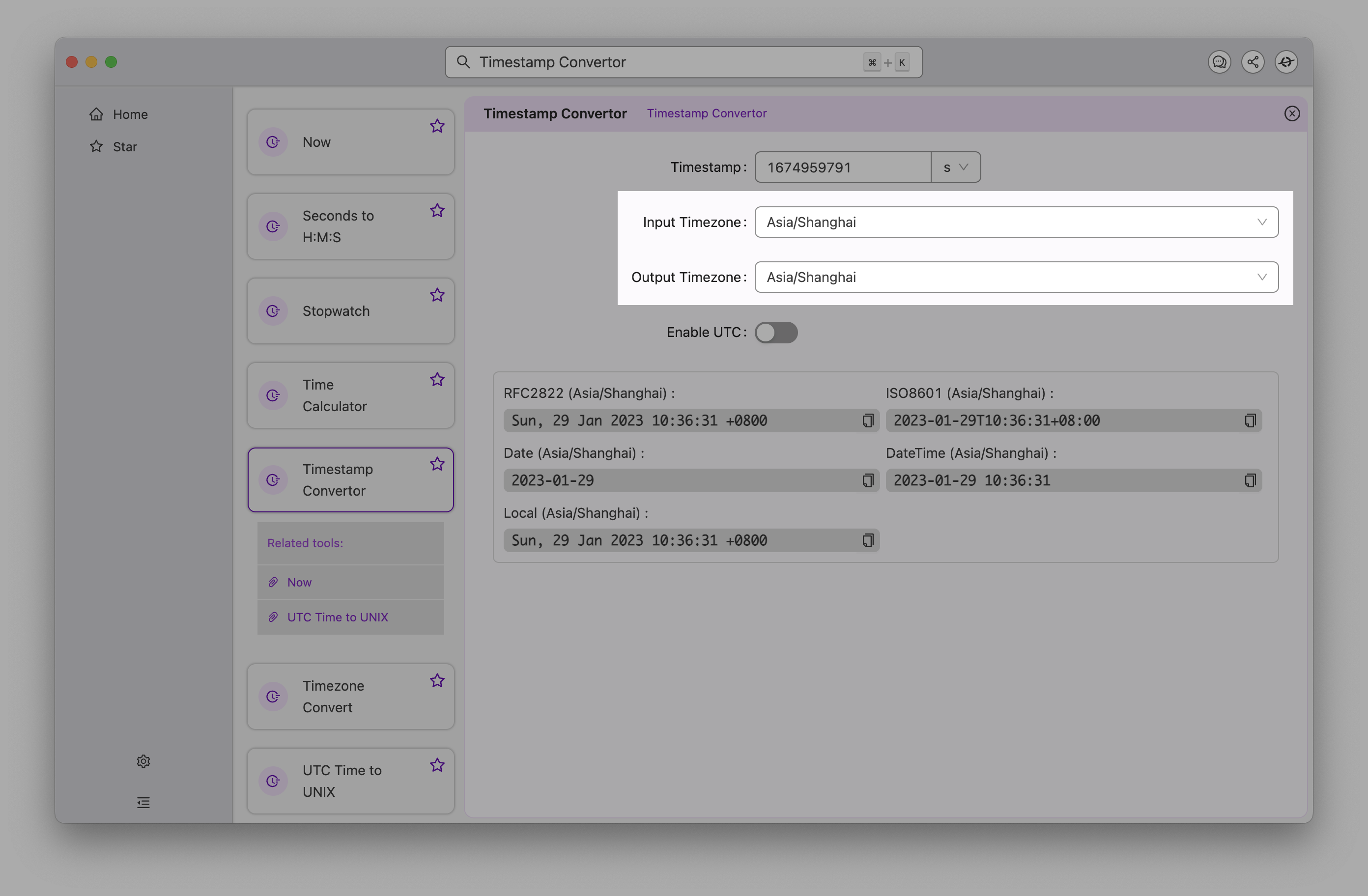
Task: Open the feedback chat icon
Action: pos(1219,62)
